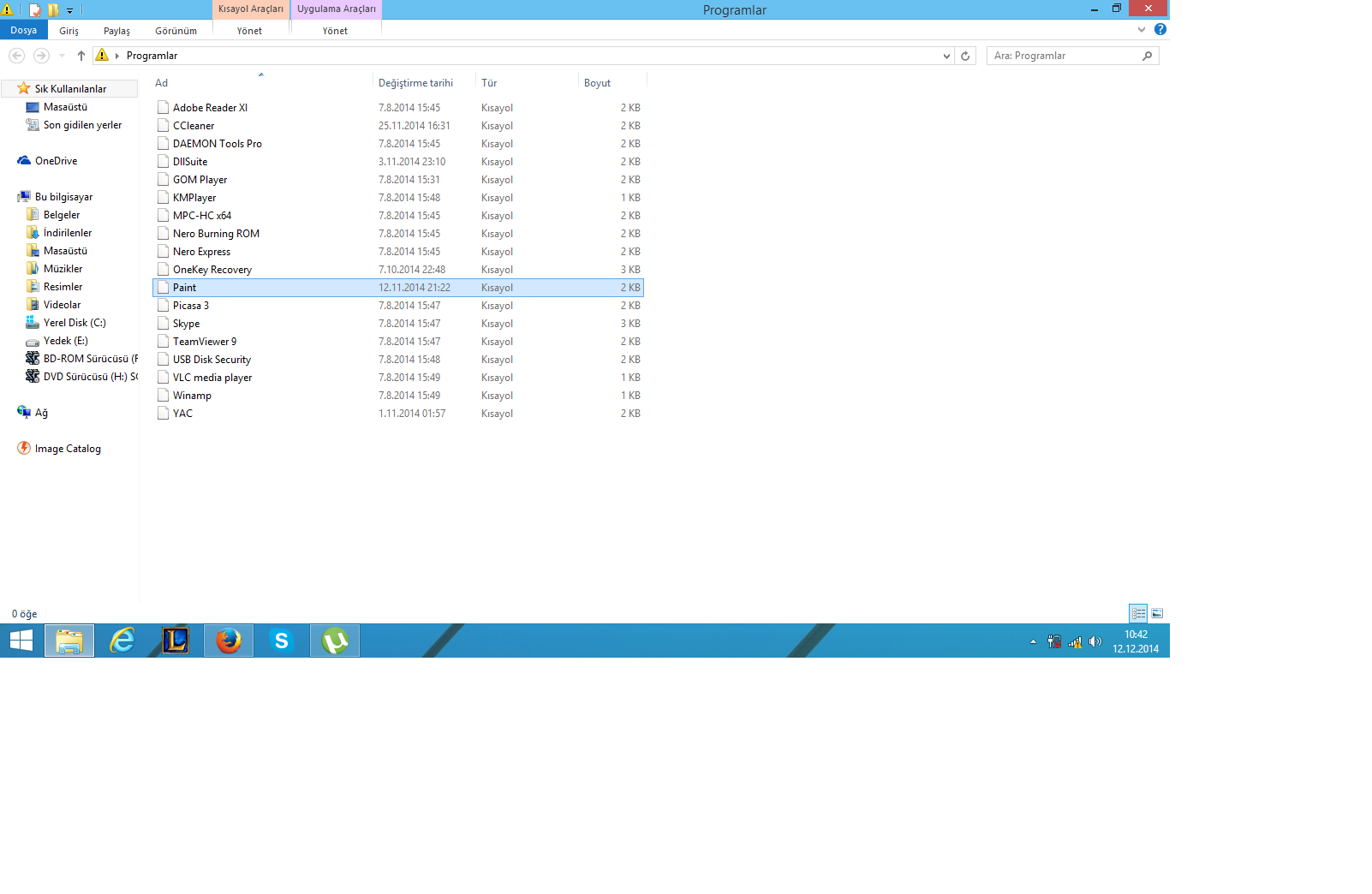Select Paint shortcut row

398,288
